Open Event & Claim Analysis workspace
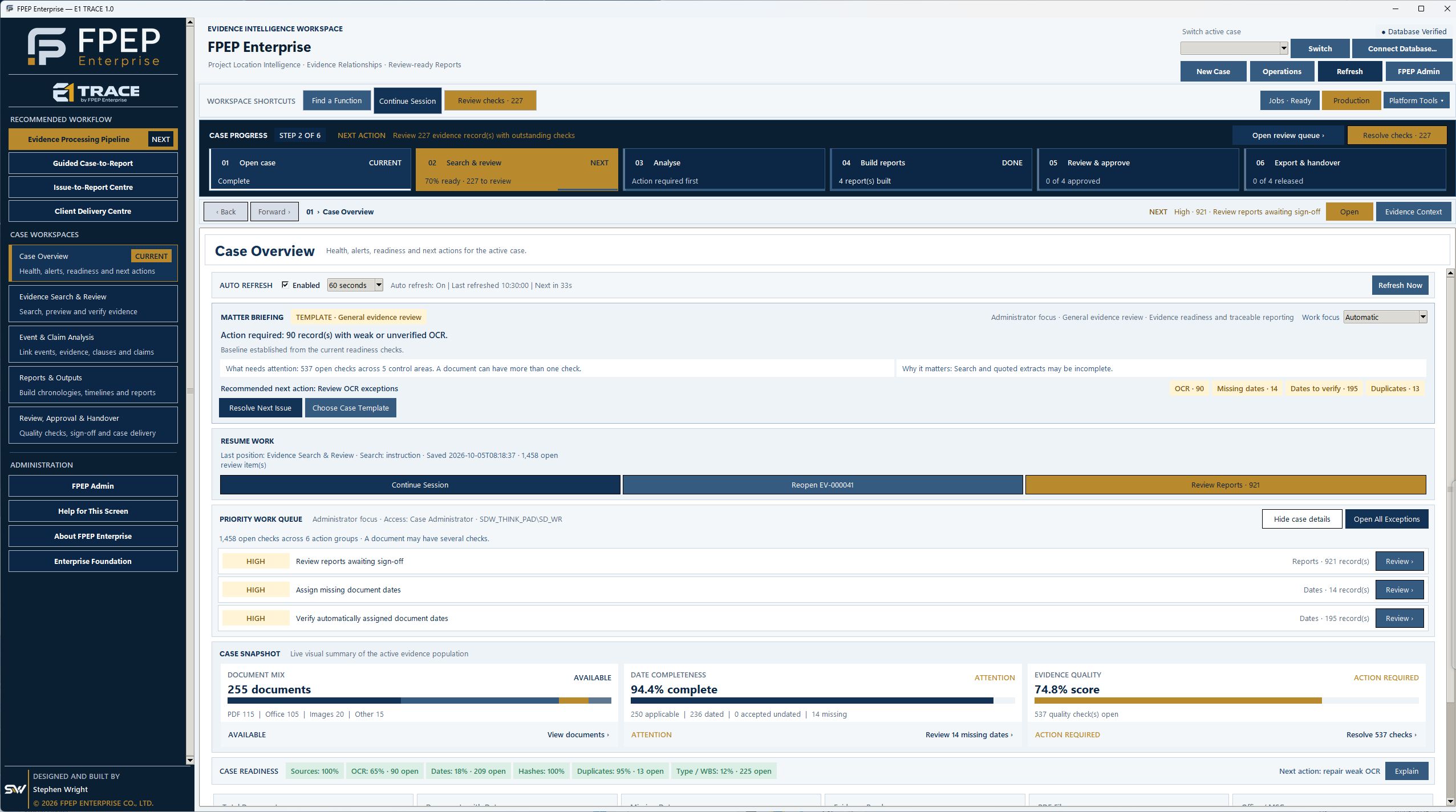1456x812 pixels. click(93, 344)
